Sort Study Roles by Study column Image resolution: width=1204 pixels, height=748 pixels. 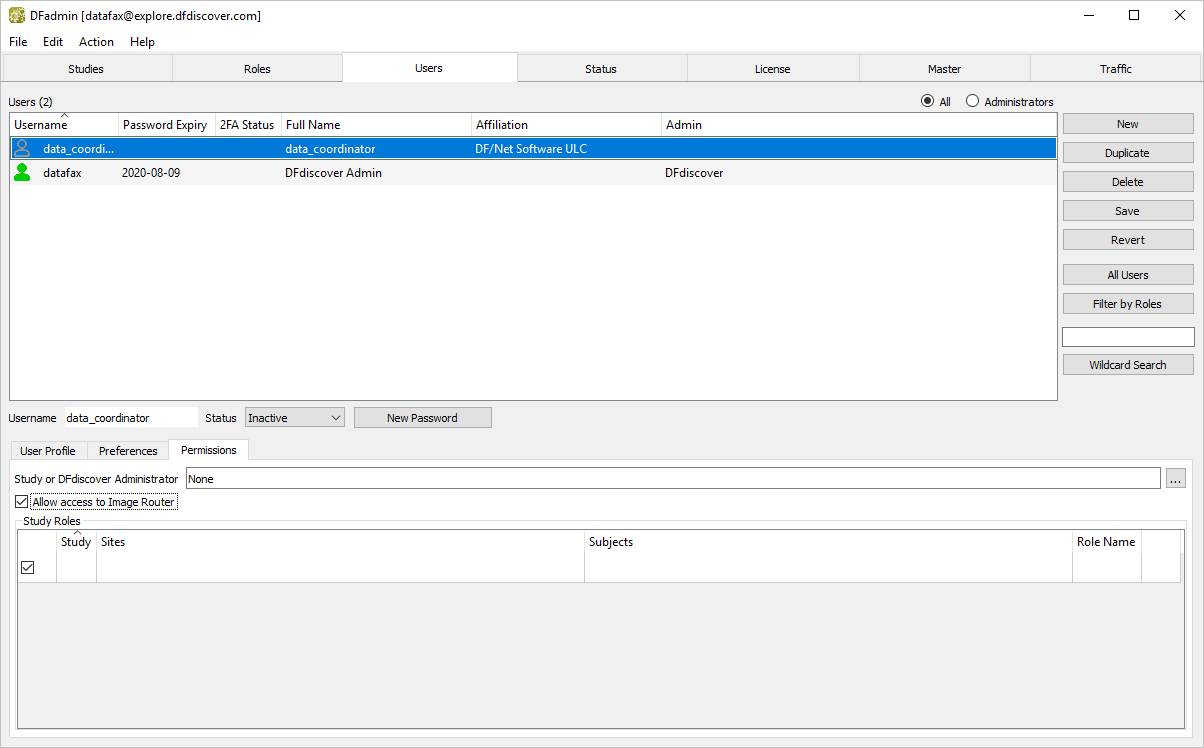click(x=76, y=542)
